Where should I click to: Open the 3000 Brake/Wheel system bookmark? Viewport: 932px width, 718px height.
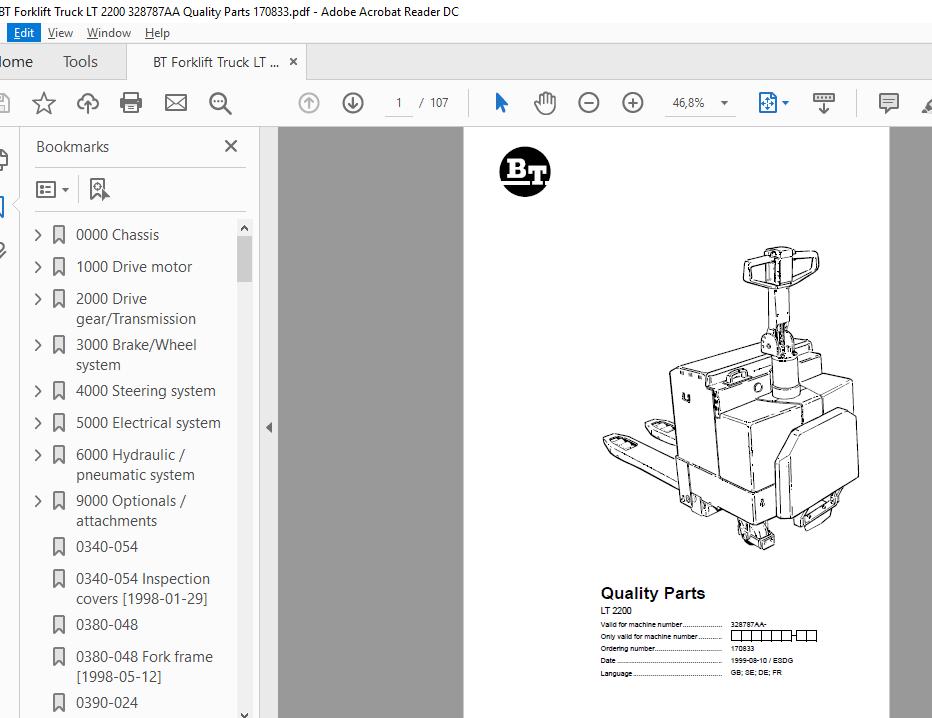pyautogui.click(x=136, y=355)
